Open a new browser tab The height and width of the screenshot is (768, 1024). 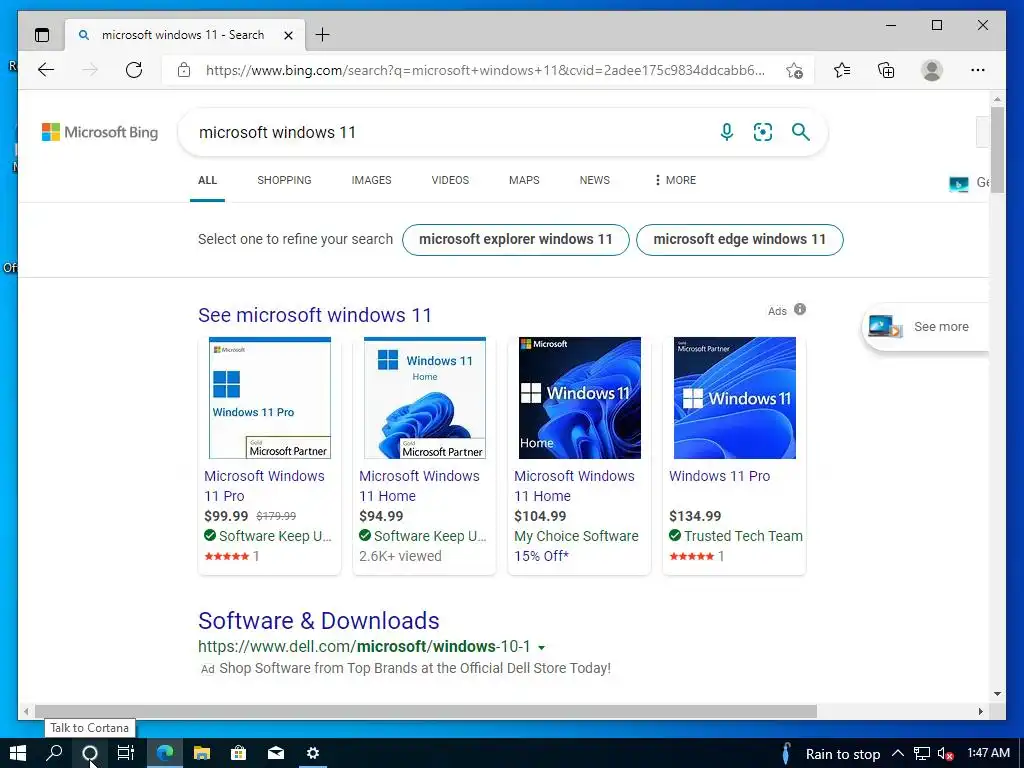click(323, 35)
